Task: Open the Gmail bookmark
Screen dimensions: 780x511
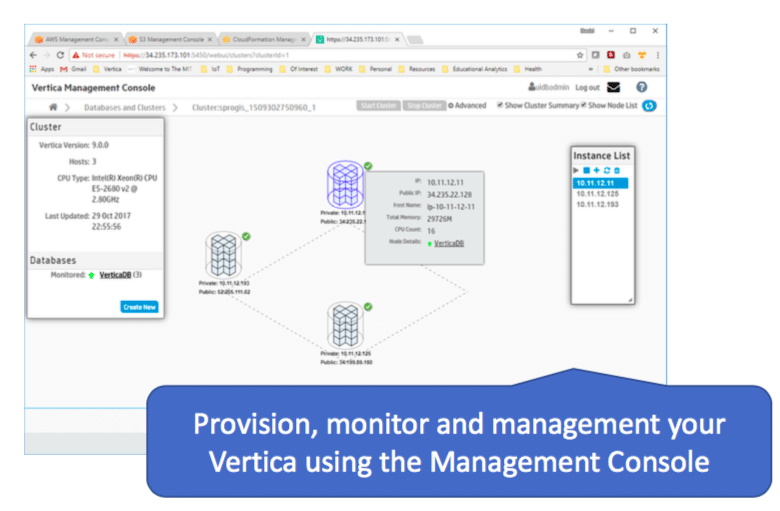Action: [73, 69]
